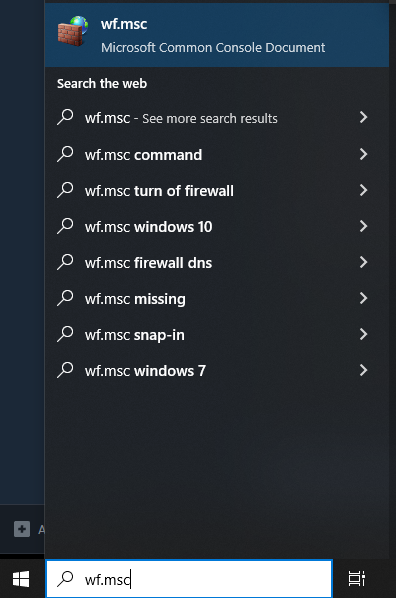Viewport: 396px width, 598px height.
Task: Expand chevron for 'wf.msc windows 10'
Action: click(x=364, y=226)
